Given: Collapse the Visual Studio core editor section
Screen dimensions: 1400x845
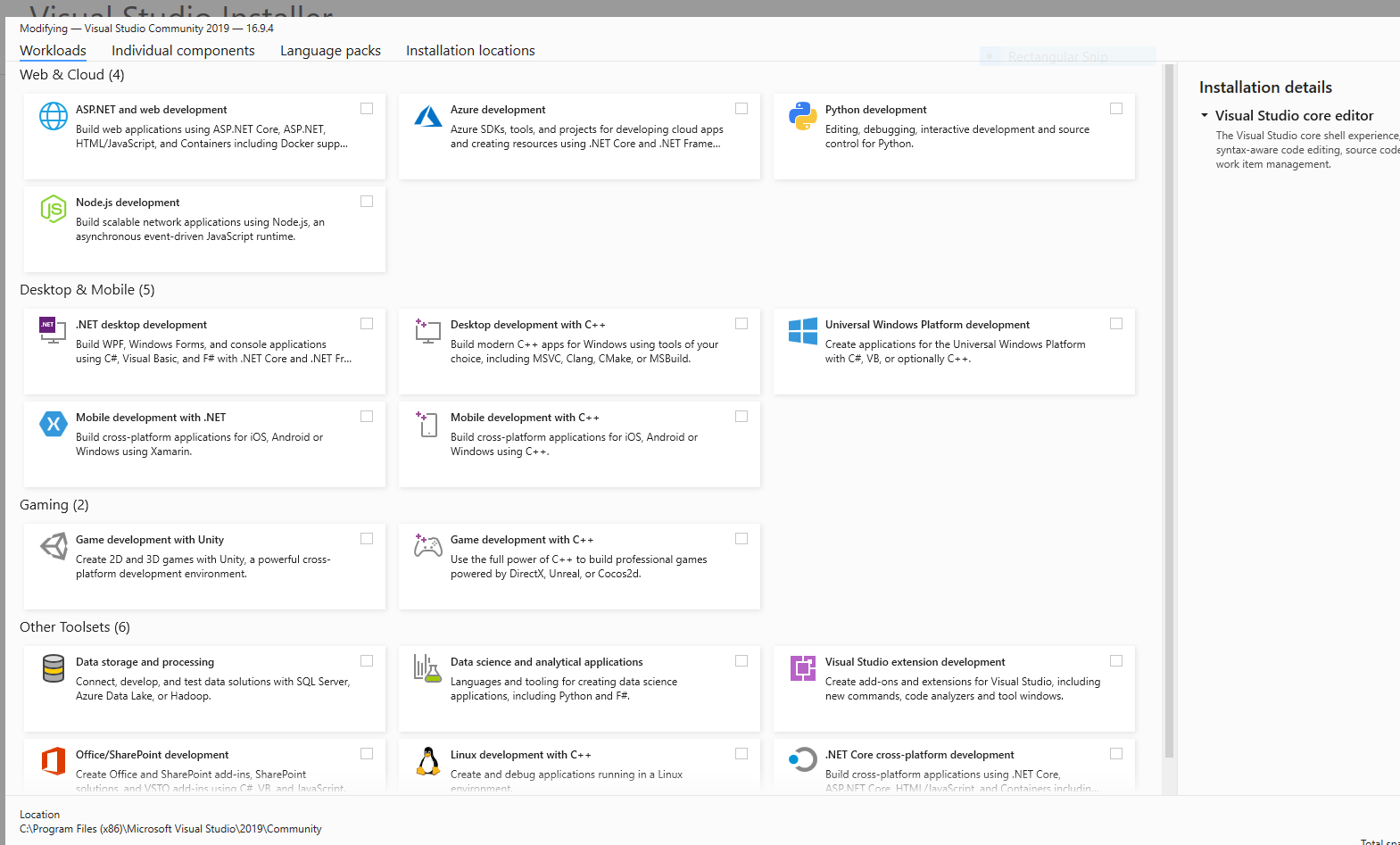Looking at the screenshot, I should pyautogui.click(x=1205, y=116).
